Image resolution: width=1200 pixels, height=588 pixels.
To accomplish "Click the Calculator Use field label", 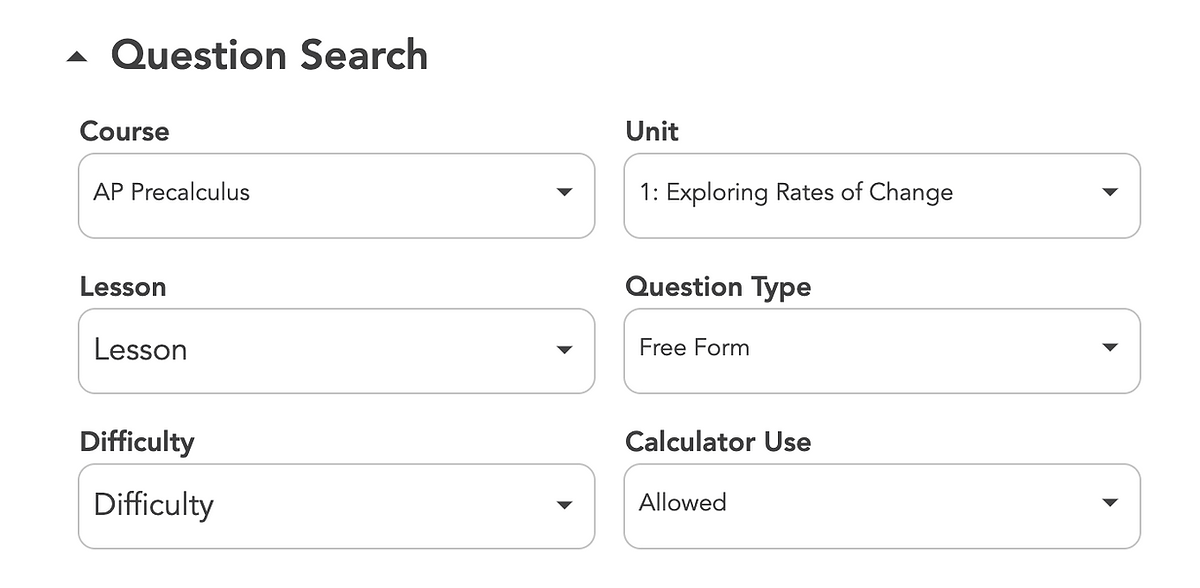I will tap(717, 442).
